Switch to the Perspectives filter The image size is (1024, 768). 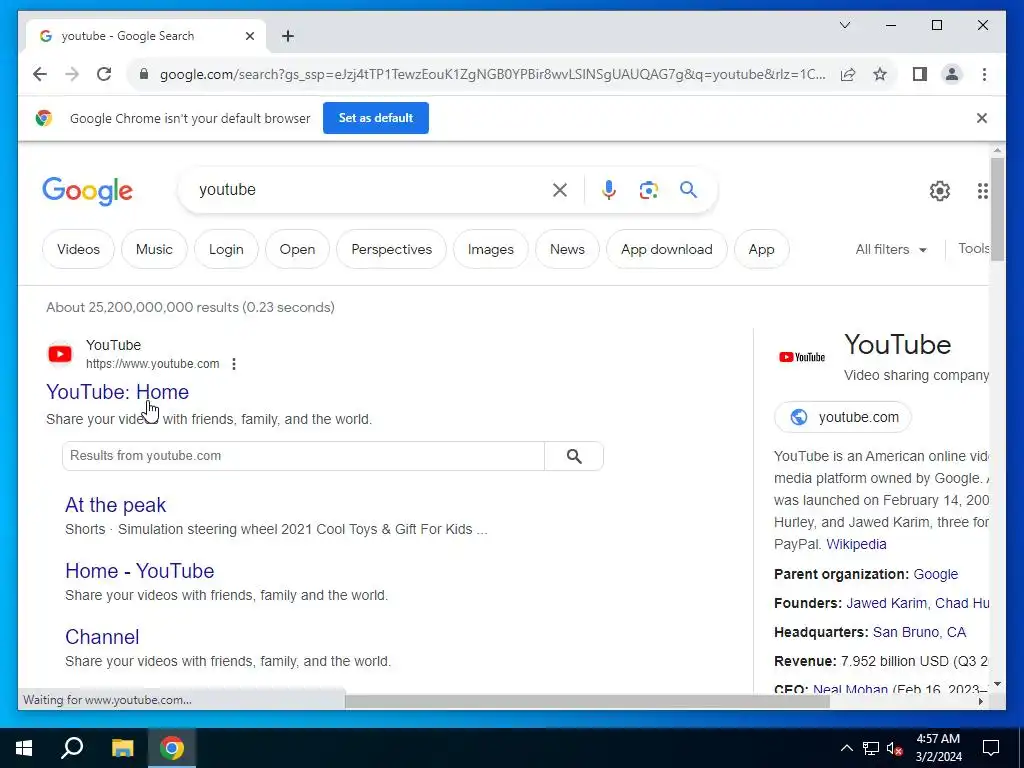tap(391, 249)
